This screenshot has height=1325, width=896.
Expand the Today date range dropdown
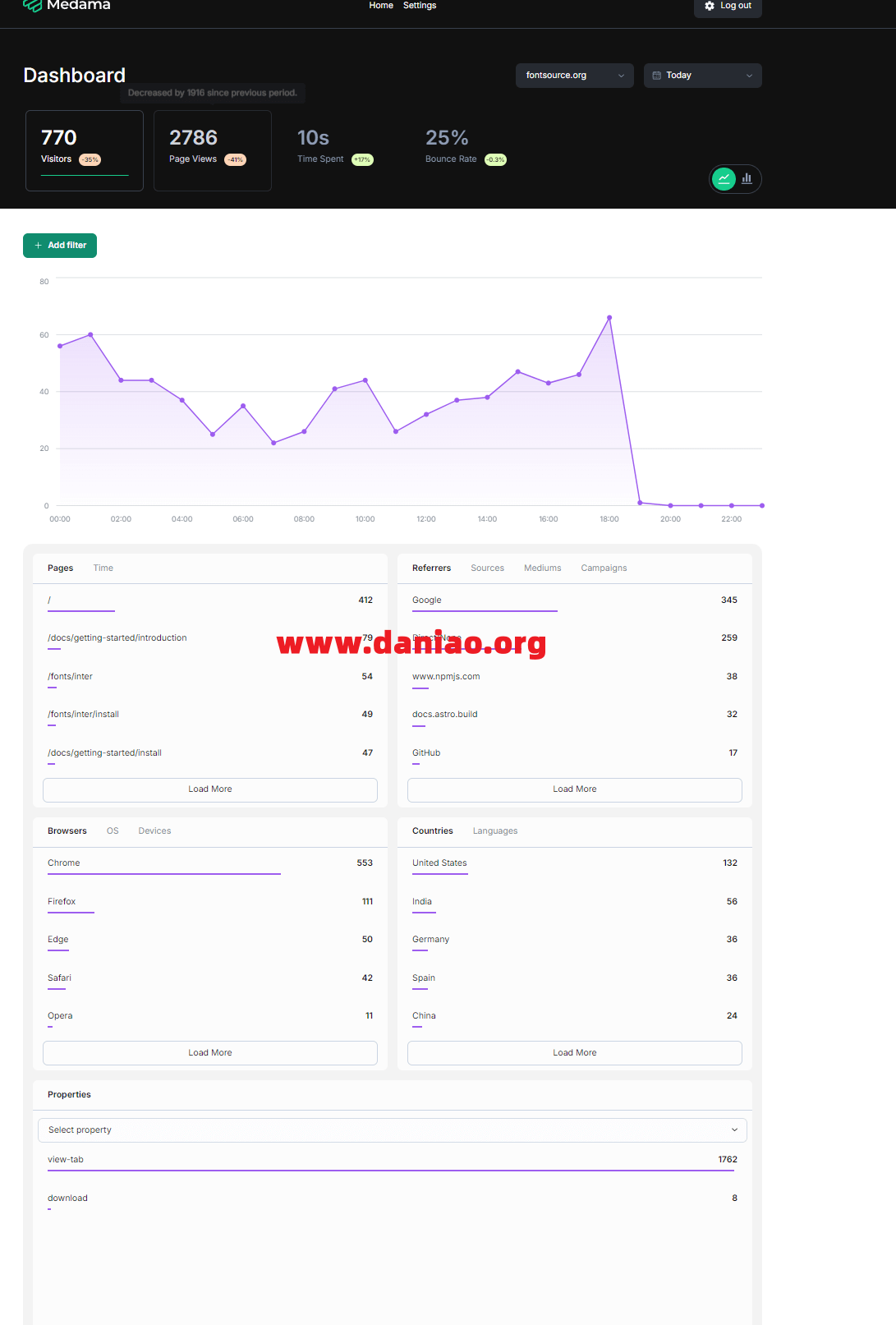click(702, 76)
